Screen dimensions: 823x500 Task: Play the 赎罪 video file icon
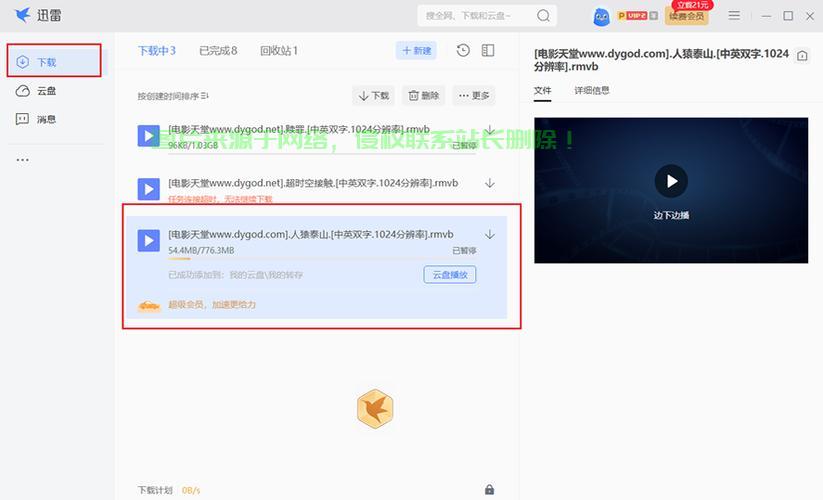149,136
